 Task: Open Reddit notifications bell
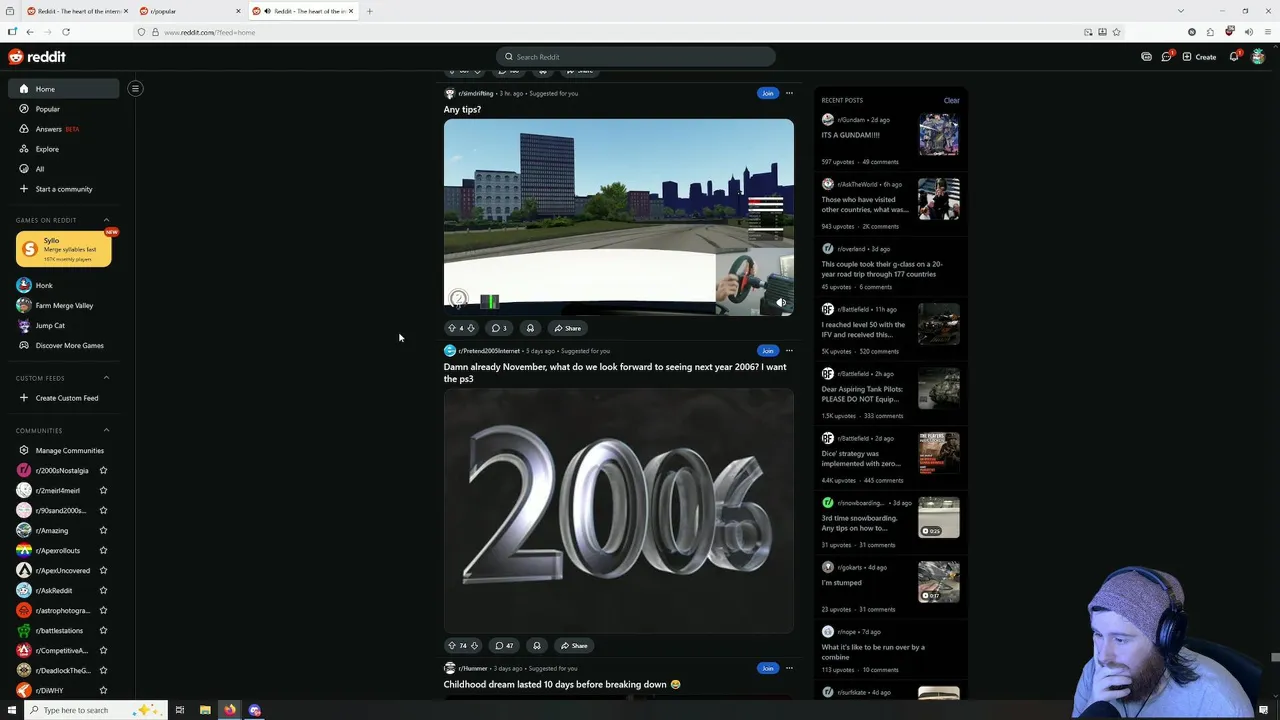(1234, 57)
